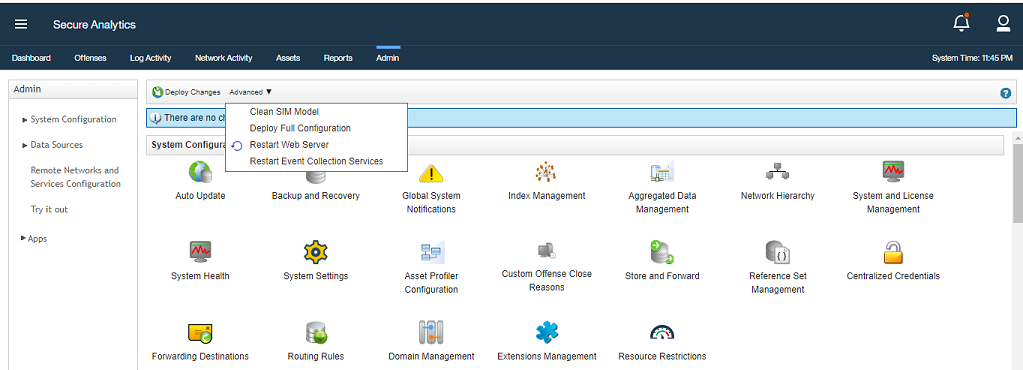
Task: Open Centralized Credentials padlock icon
Action: 893,252
